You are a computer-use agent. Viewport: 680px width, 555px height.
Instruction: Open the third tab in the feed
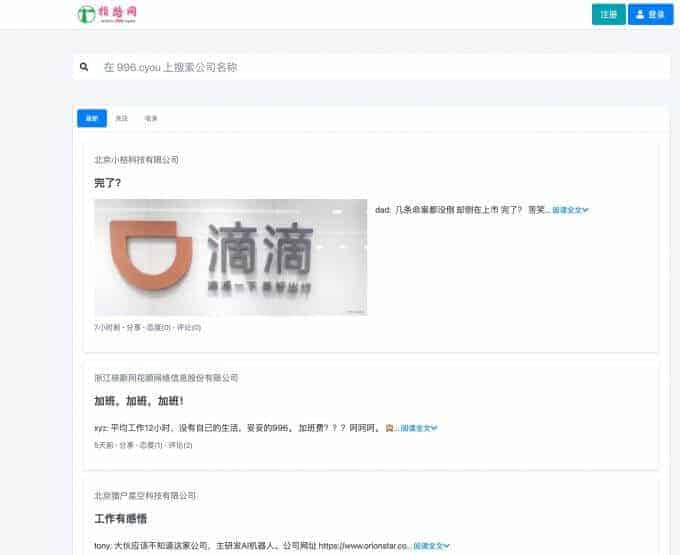[151, 118]
